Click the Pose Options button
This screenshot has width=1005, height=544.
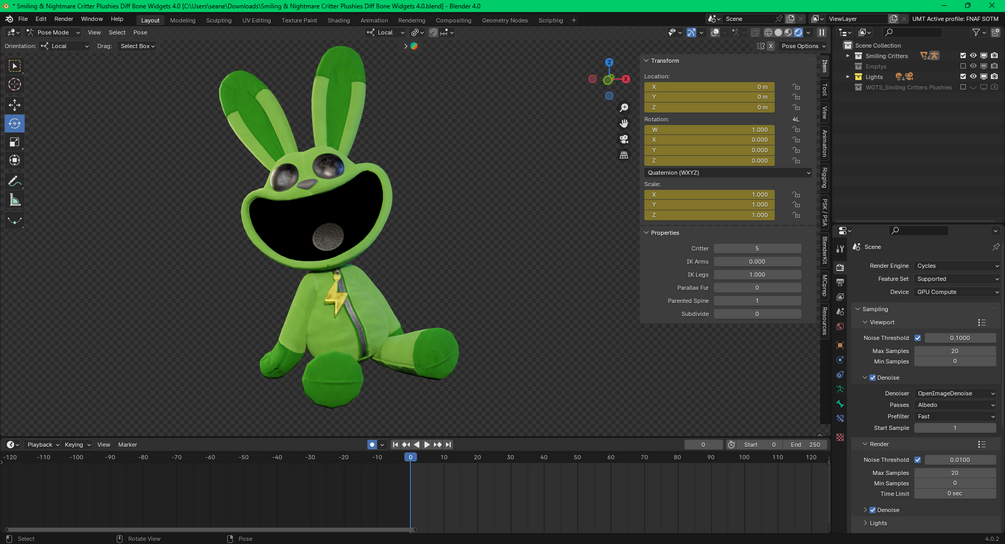(803, 46)
